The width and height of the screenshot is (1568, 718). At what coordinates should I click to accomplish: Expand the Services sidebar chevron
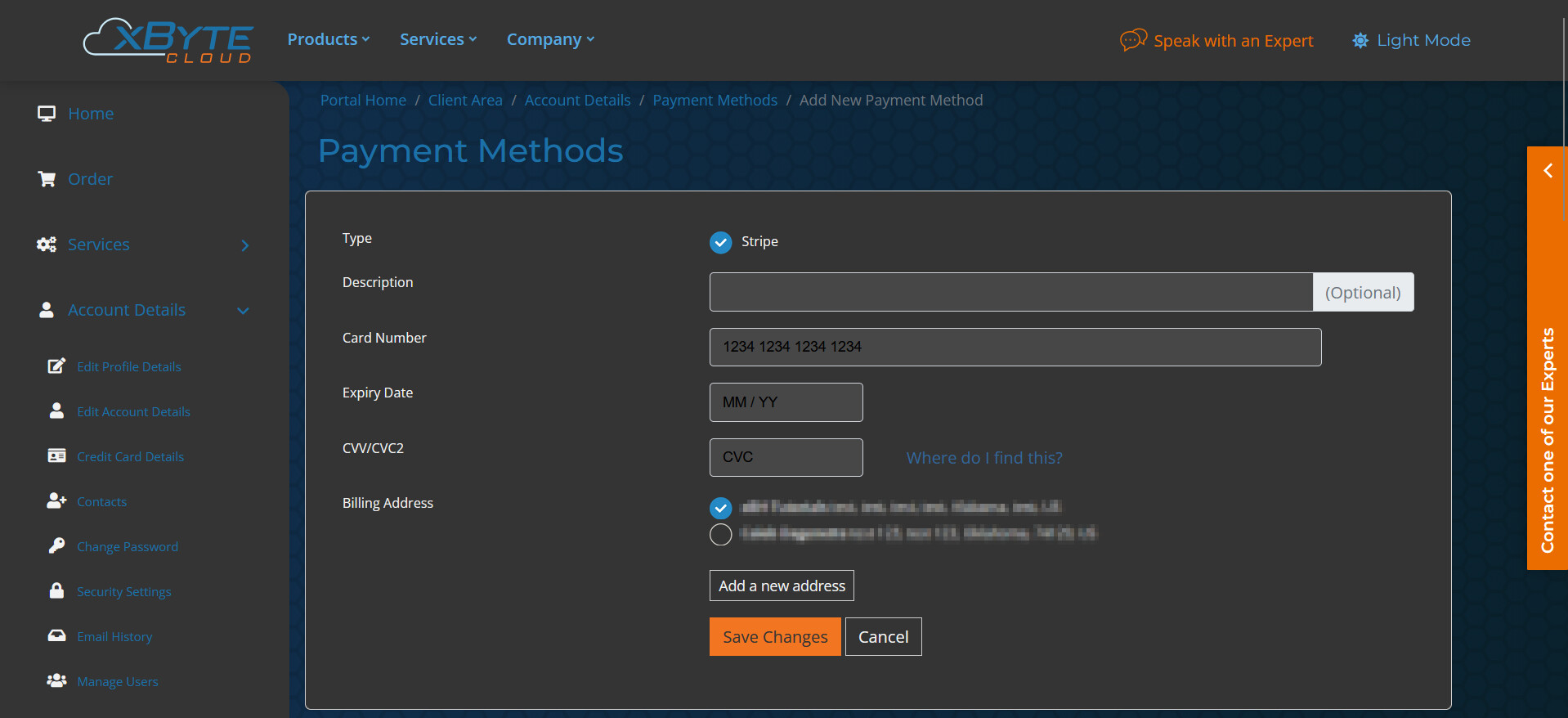[244, 245]
